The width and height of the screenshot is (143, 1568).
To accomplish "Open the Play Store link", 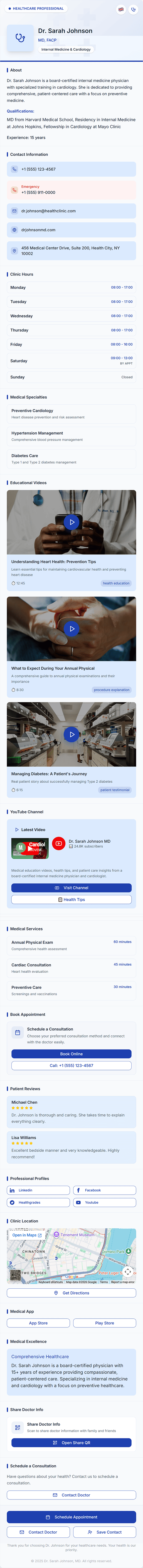I will (105, 1323).
